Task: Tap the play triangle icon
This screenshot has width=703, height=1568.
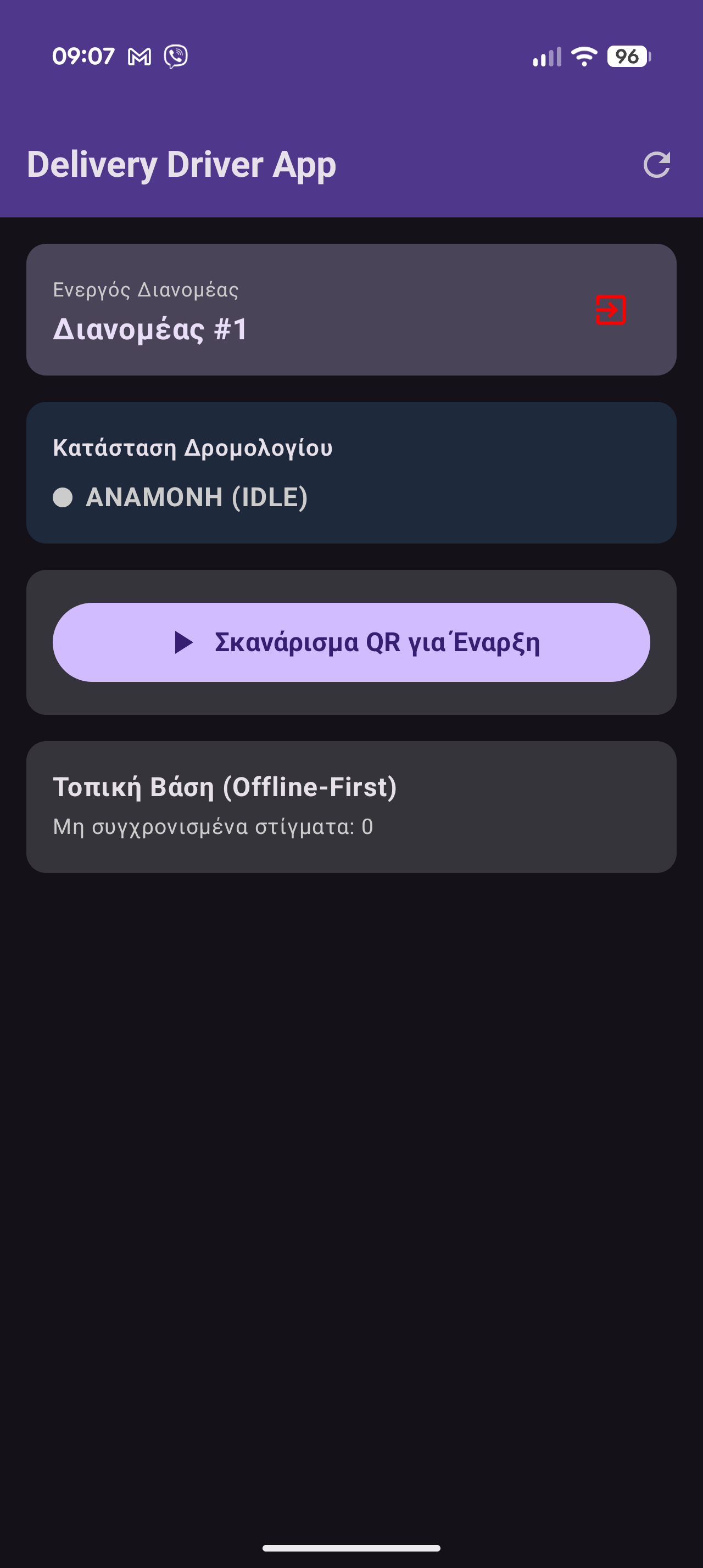Action: 183,642
